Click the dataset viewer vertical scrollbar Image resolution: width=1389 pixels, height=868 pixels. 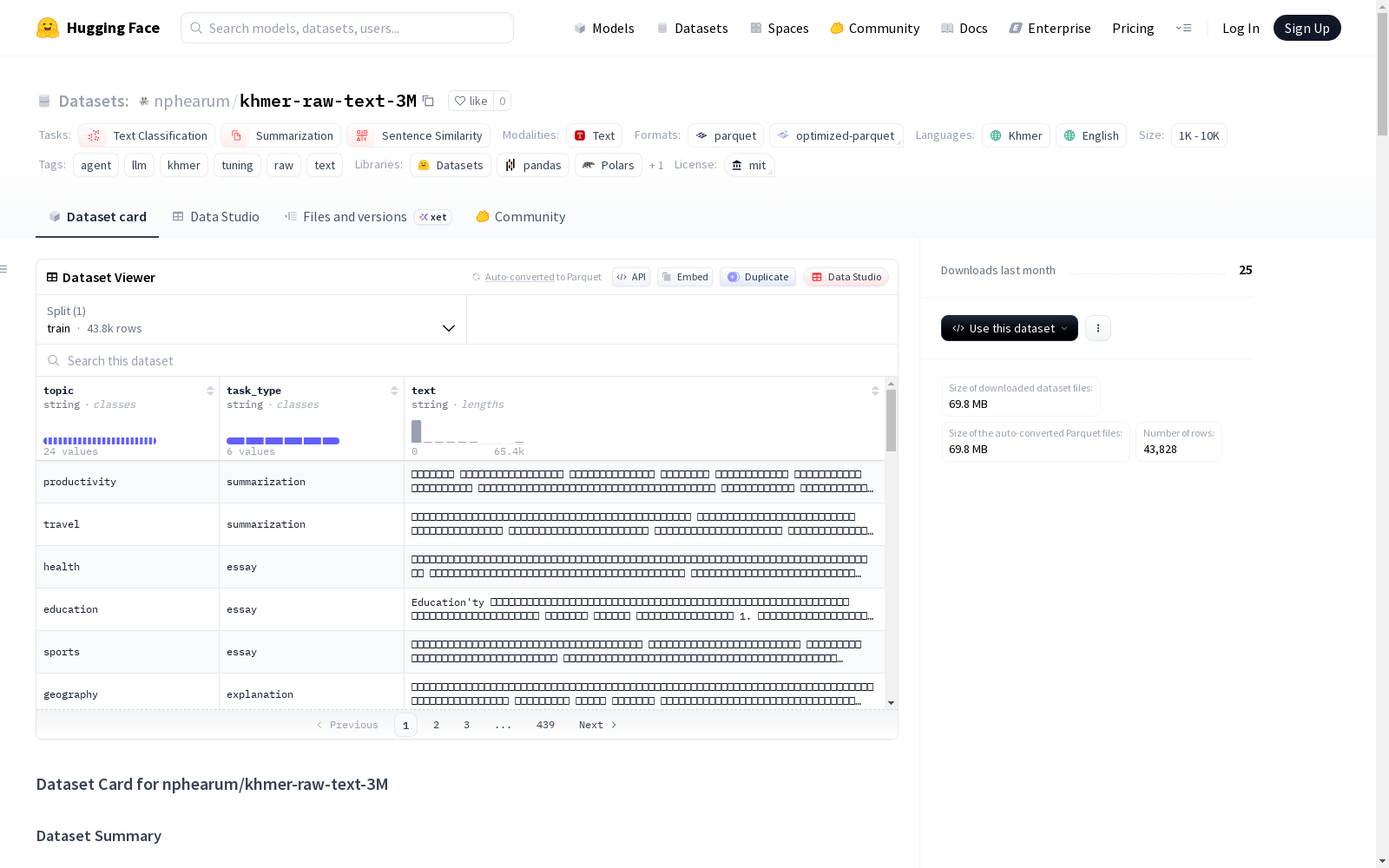pyautogui.click(x=891, y=420)
